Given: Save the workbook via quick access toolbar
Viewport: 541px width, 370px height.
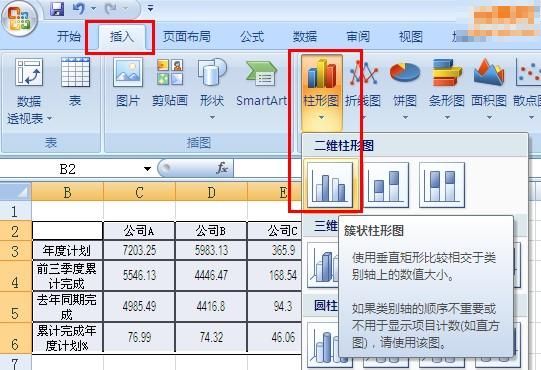Looking at the screenshot, I should (57, 9).
